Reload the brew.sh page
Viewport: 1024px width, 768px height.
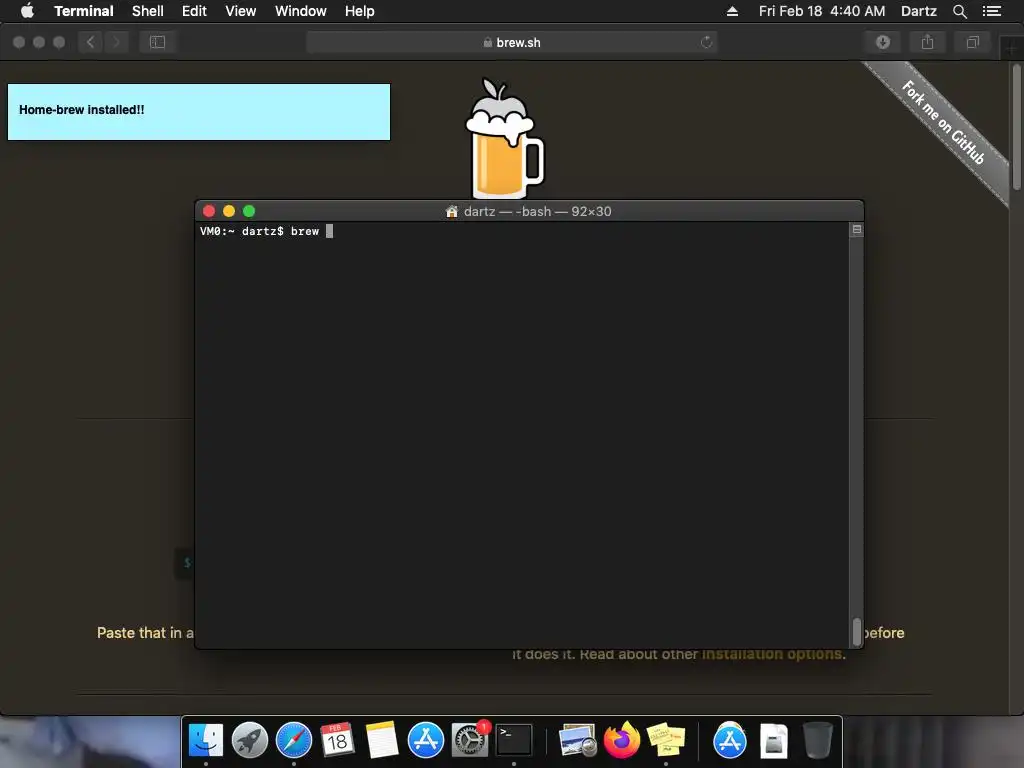pos(706,42)
